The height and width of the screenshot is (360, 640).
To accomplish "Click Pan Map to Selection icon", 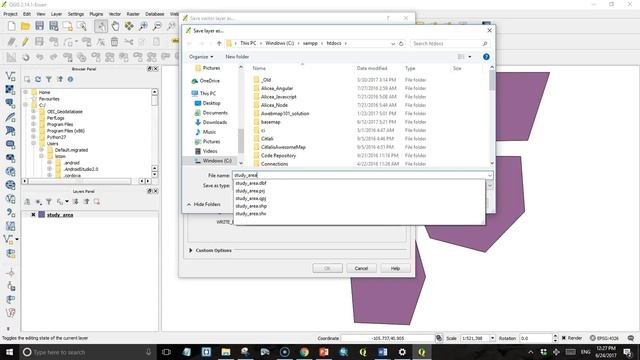I will 129,27.
